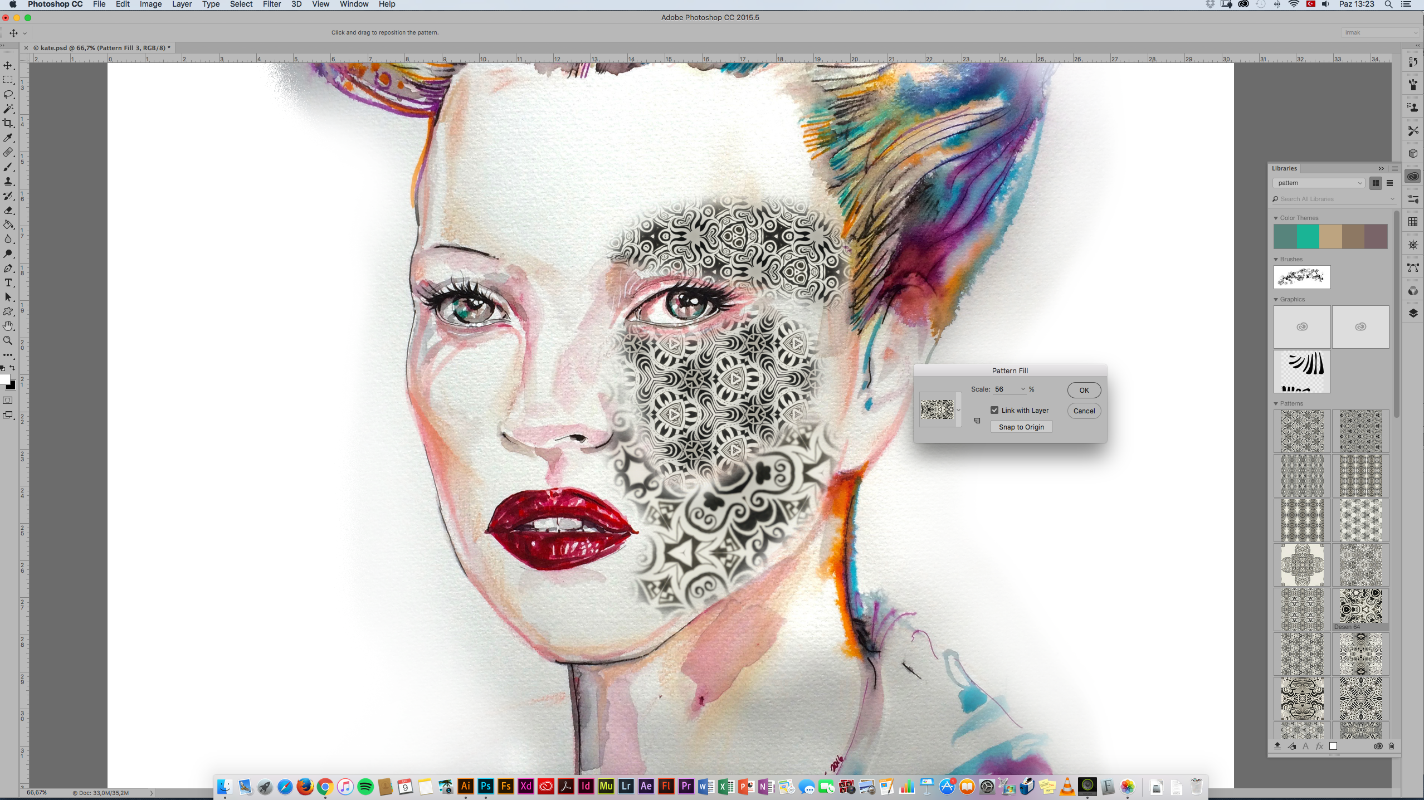The image size is (1424, 800).
Task: Open the Libraries panel tab
Action: coord(1285,168)
